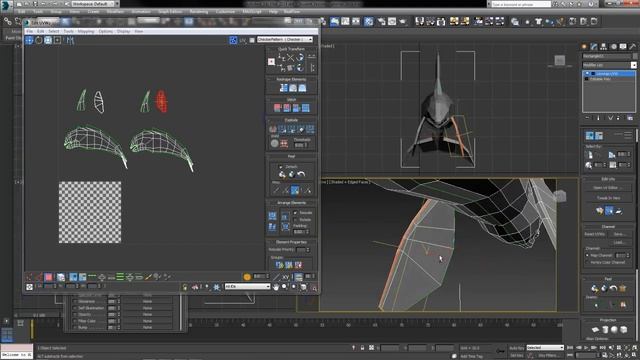Open the Modify tab in the command panel
This screenshot has height=360, width=640.
tap(594, 47)
